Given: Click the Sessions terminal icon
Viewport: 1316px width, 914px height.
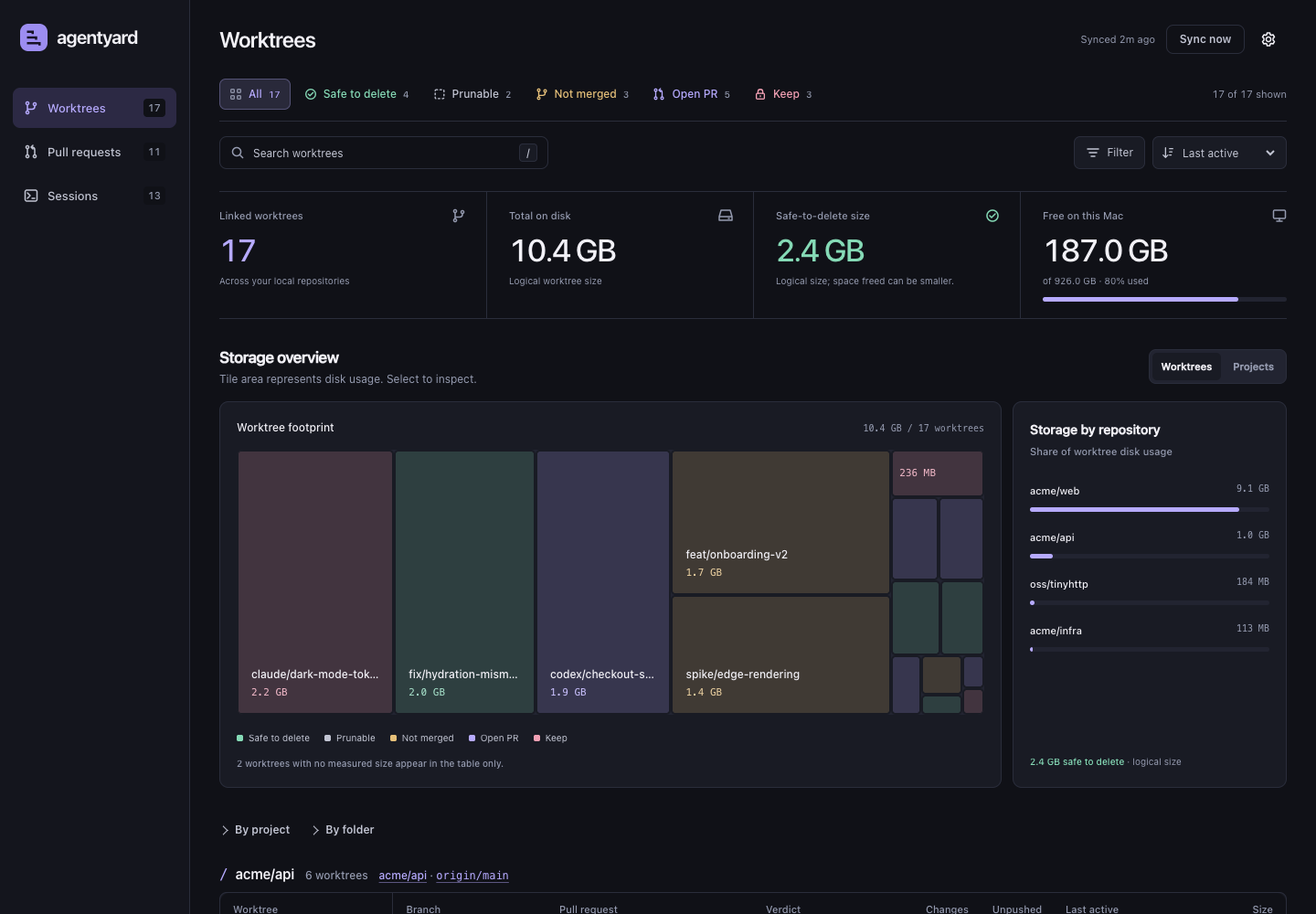Looking at the screenshot, I should (x=31, y=196).
